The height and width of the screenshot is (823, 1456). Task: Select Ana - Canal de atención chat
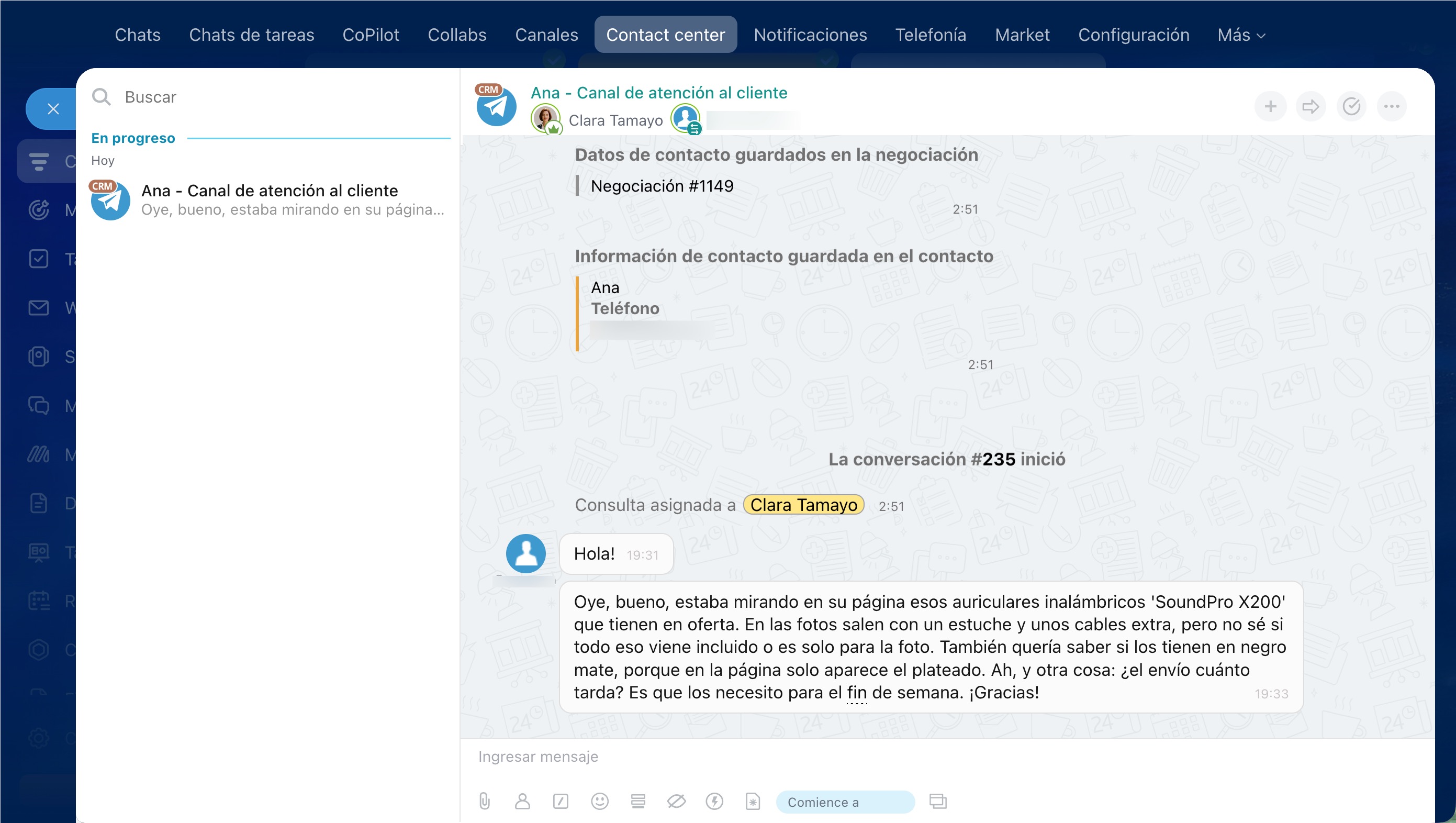(x=269, y=199)
